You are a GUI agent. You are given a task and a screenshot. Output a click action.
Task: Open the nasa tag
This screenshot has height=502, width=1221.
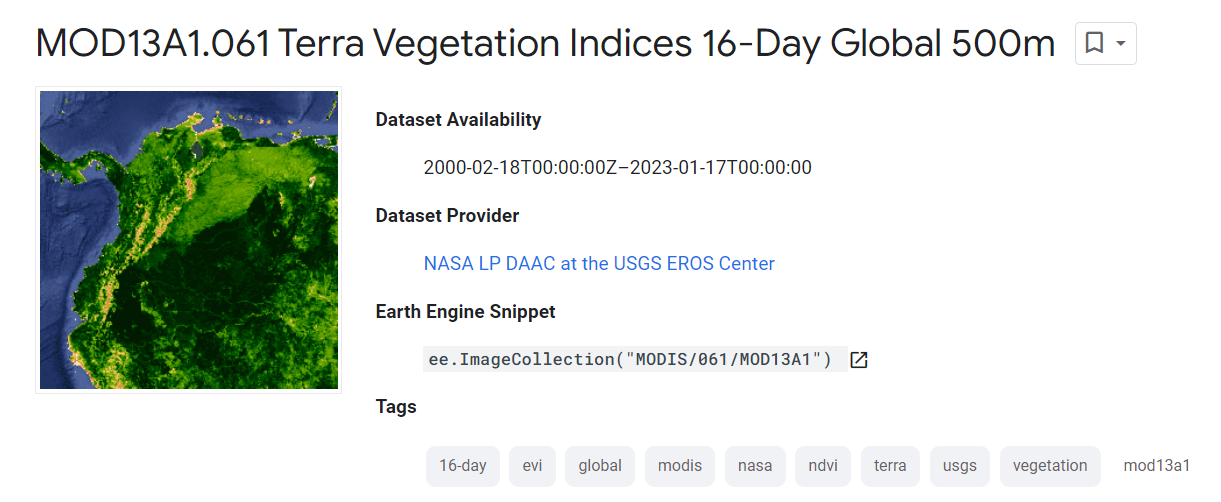755,466
